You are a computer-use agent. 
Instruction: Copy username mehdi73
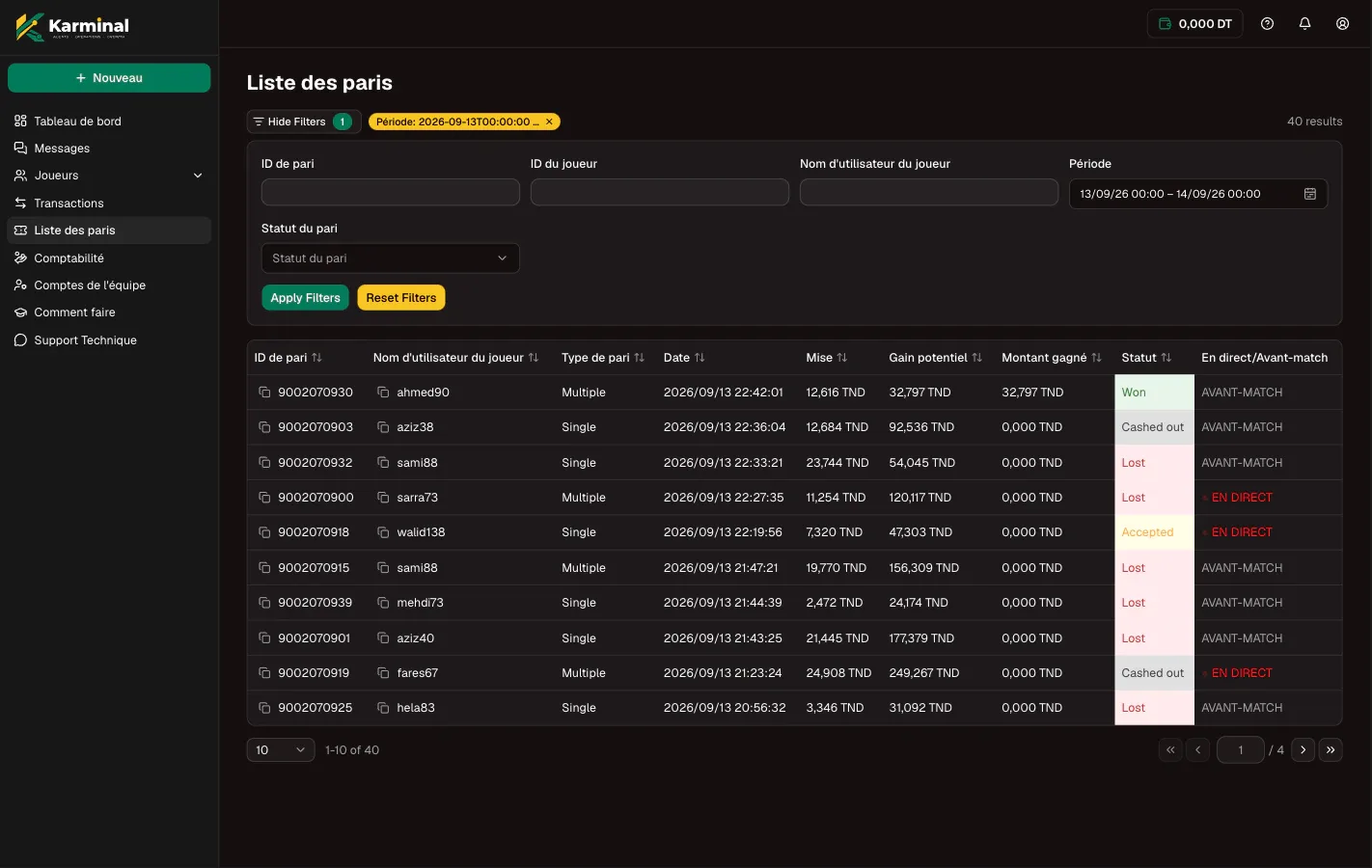click(383, 603)
